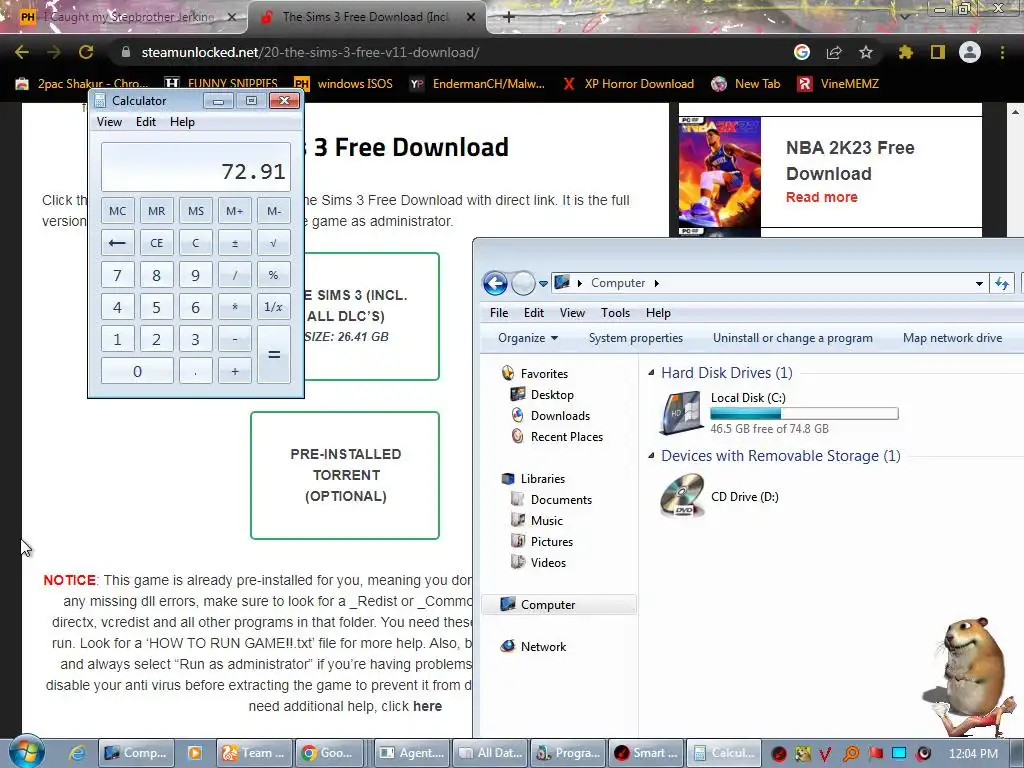Expand the address bar history dropdown in Explorer
The width and height of the screenshot is (1024, 768).
979,283
